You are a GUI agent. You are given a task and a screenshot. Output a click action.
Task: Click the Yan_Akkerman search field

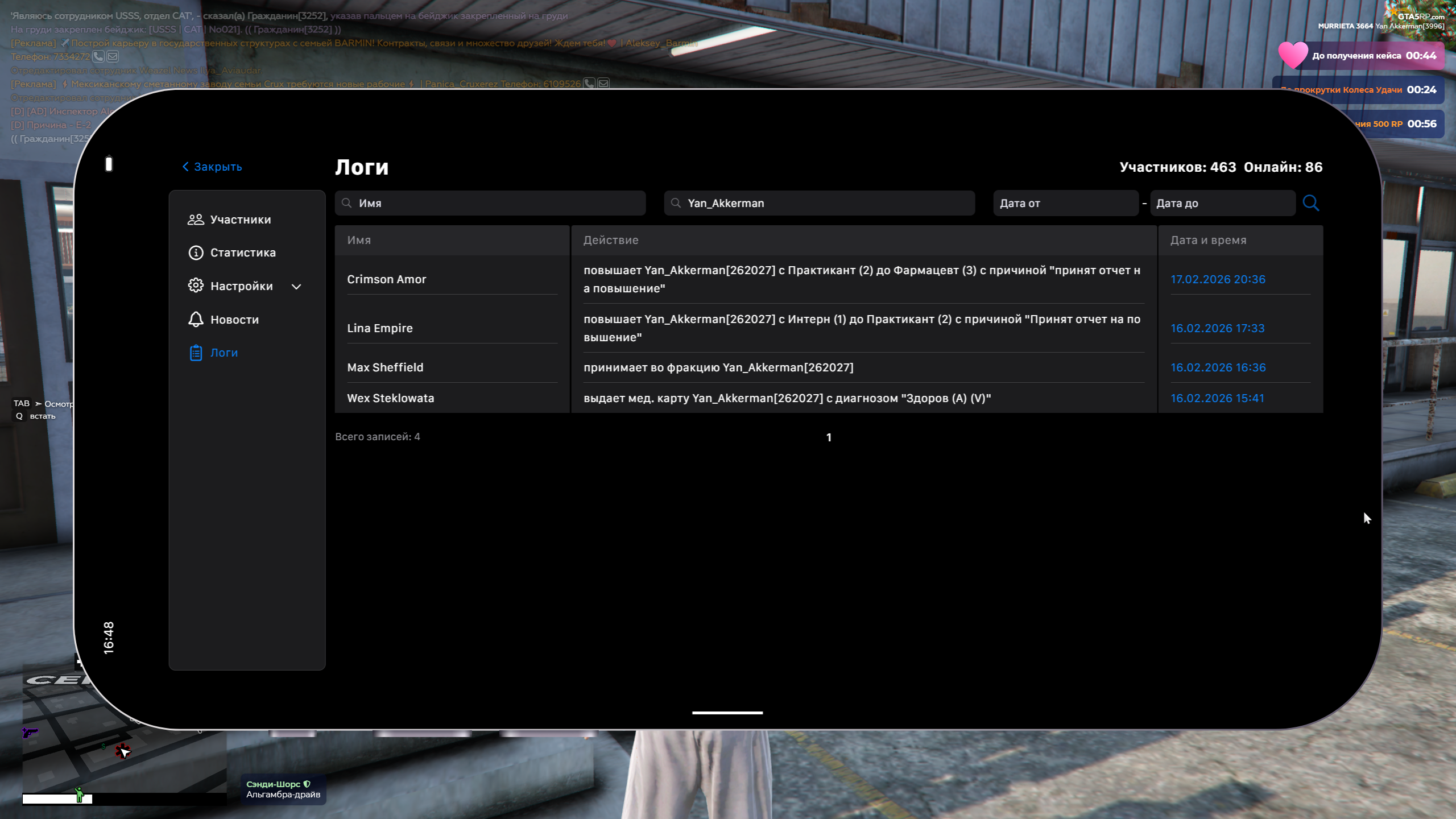tap(819, 203)
